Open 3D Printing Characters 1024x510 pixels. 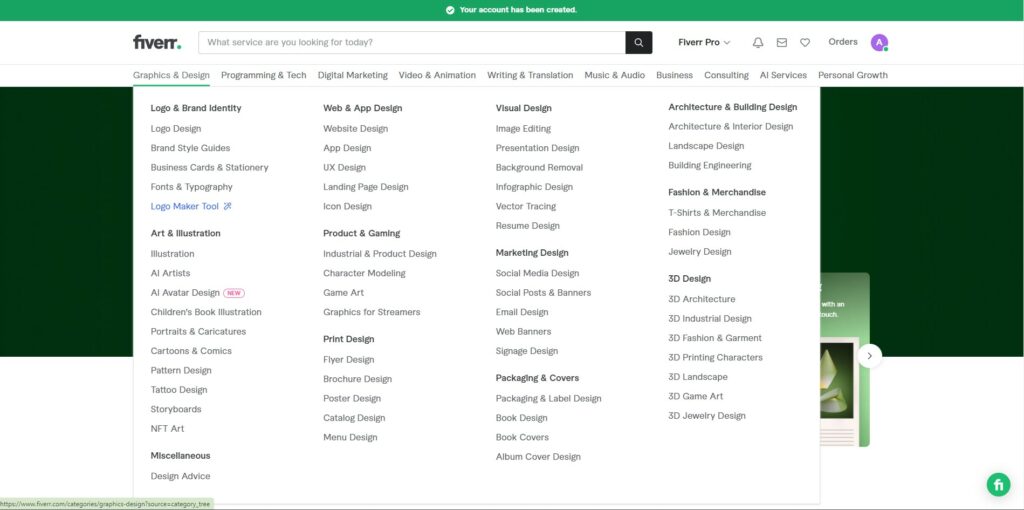[715, 358]
